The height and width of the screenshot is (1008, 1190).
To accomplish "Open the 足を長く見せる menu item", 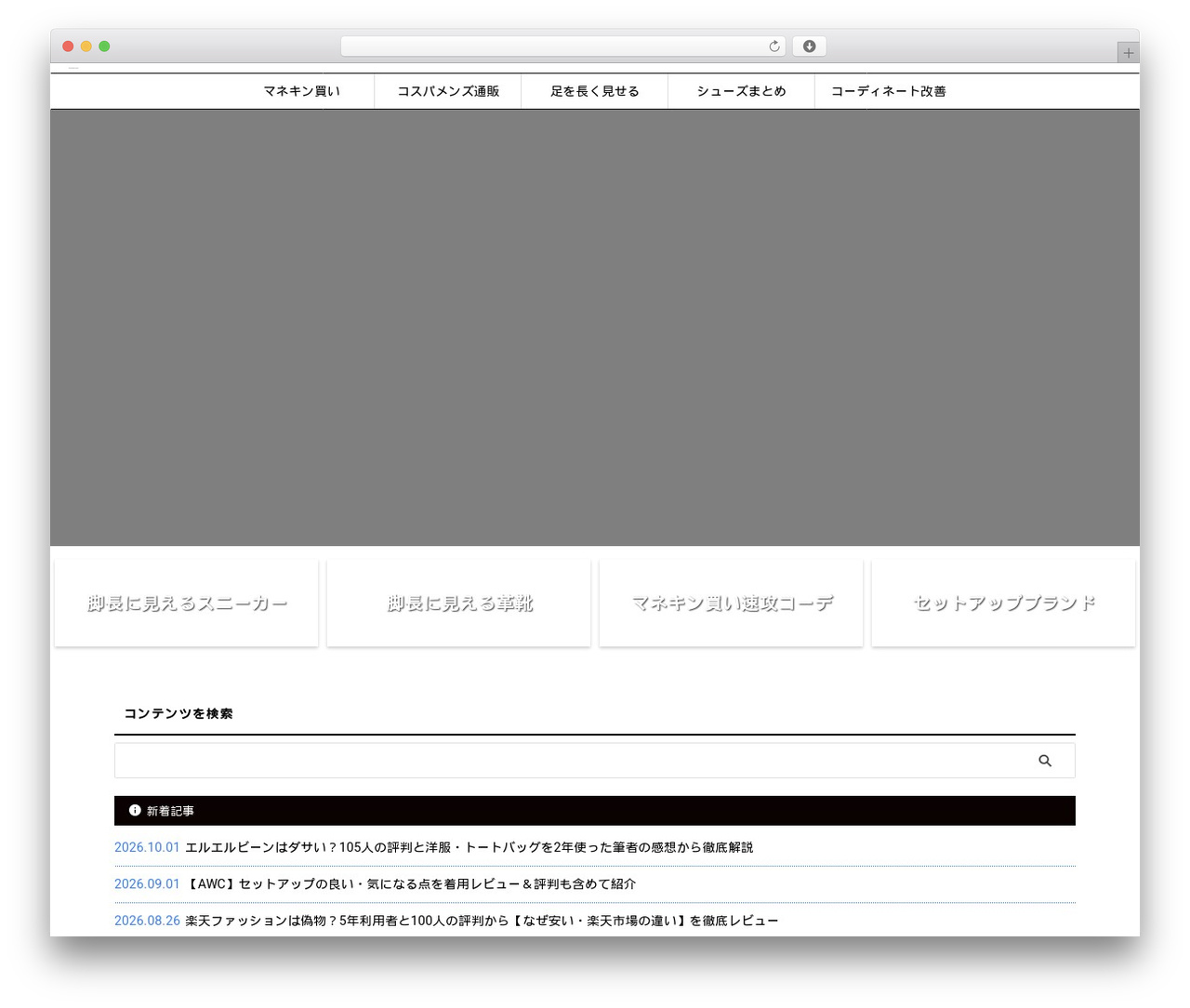I will (595, 91).
